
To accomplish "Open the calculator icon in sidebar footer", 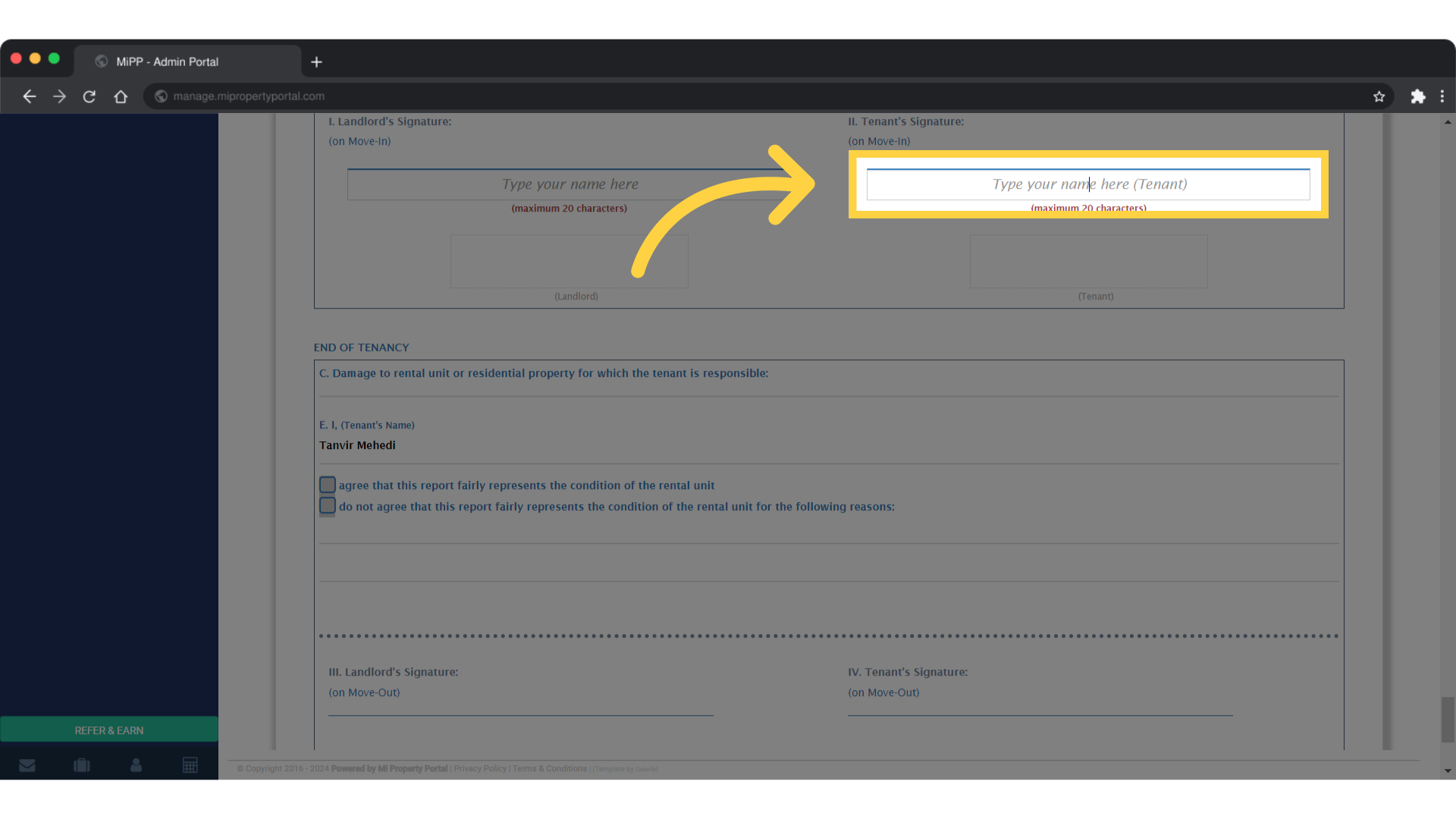I will tap(190, 764).
